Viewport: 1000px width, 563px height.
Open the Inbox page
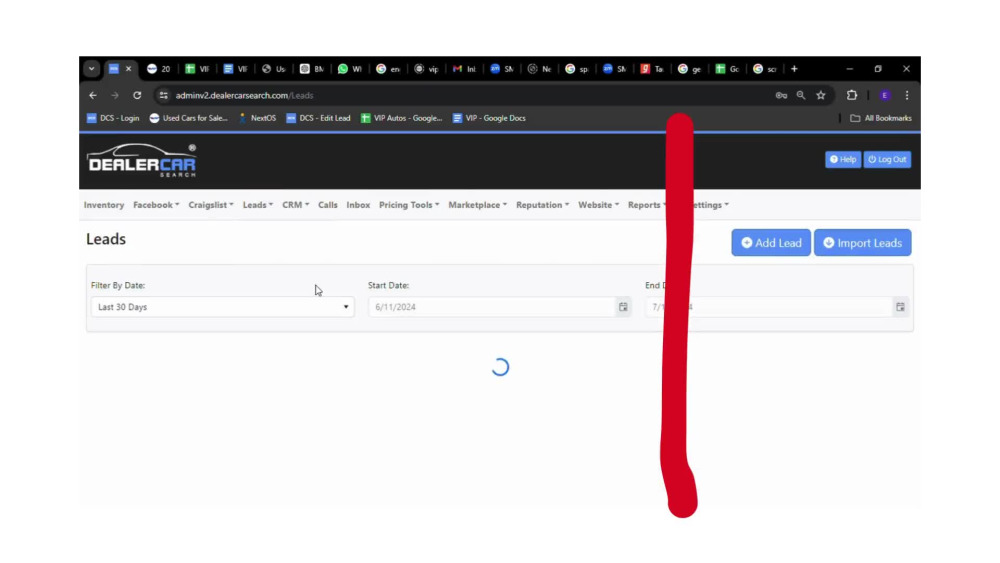(358, 205)
